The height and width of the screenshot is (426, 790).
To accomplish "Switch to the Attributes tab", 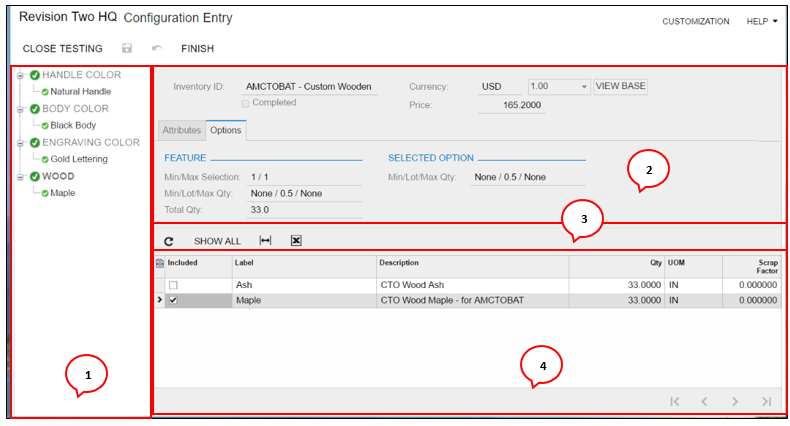I will tap(181, 131).
